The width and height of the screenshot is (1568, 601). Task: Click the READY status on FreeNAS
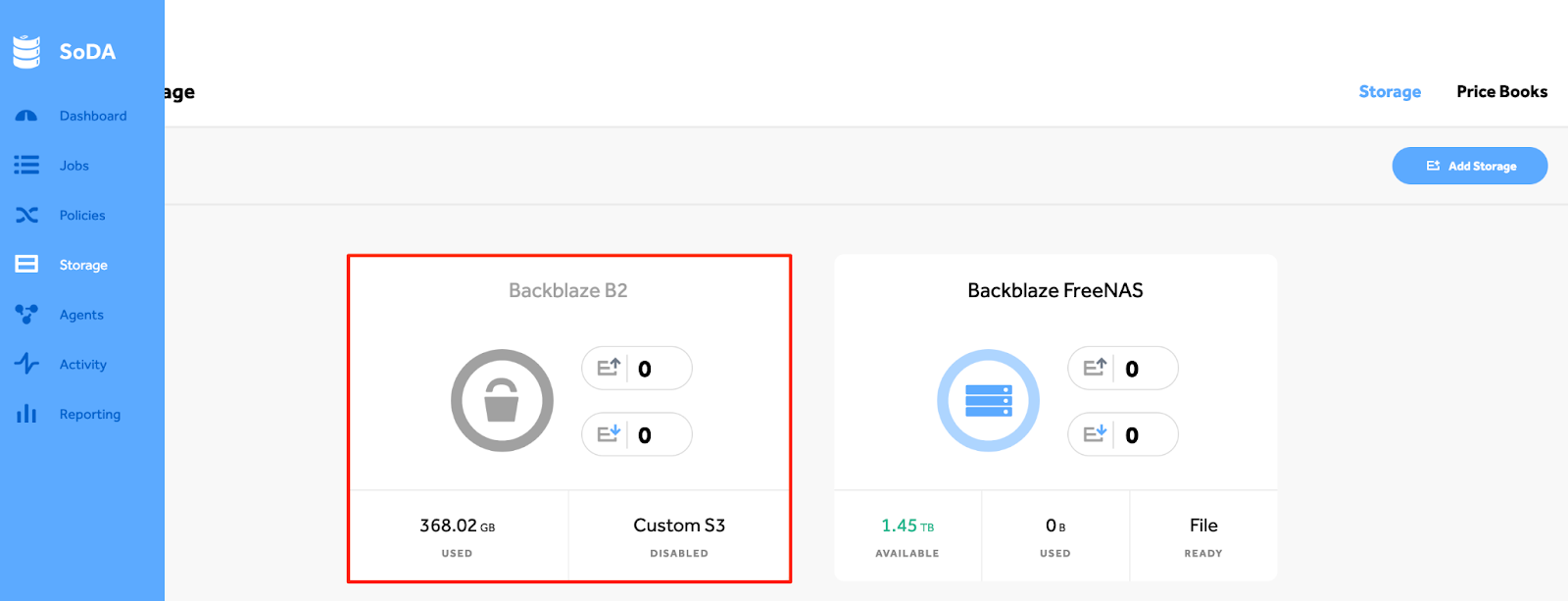1203,553
